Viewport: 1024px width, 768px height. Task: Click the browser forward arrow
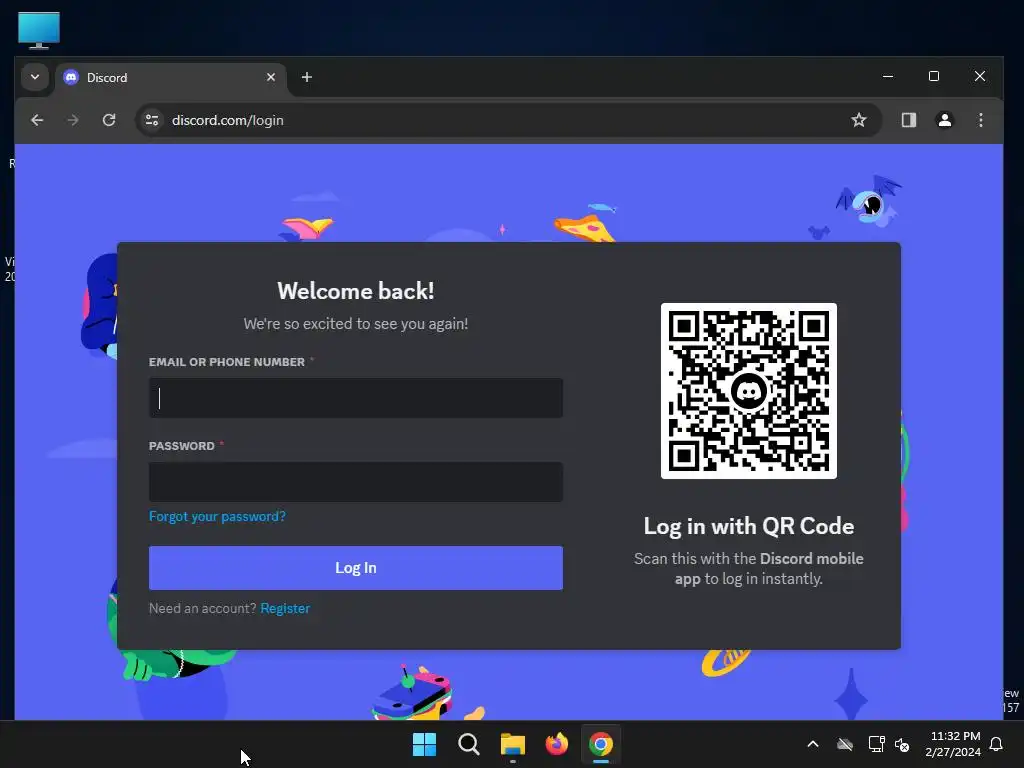tap(73, 120)
